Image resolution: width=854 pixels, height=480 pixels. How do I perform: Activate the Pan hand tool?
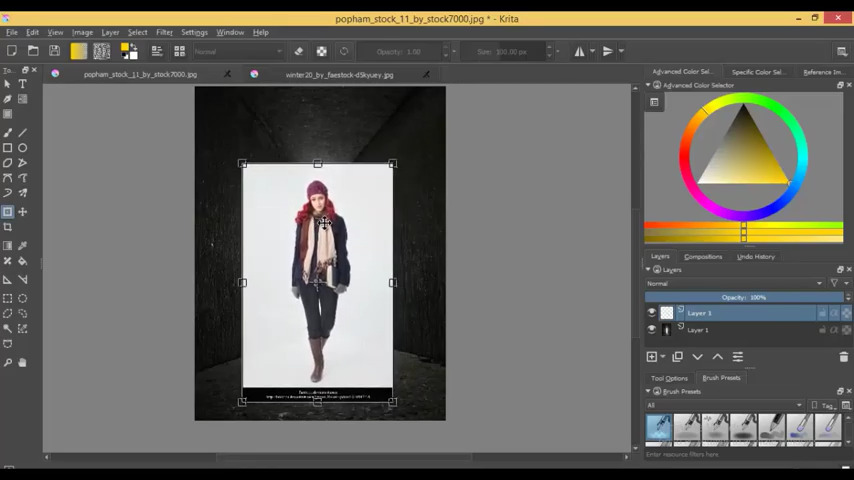tap(23, 362)
